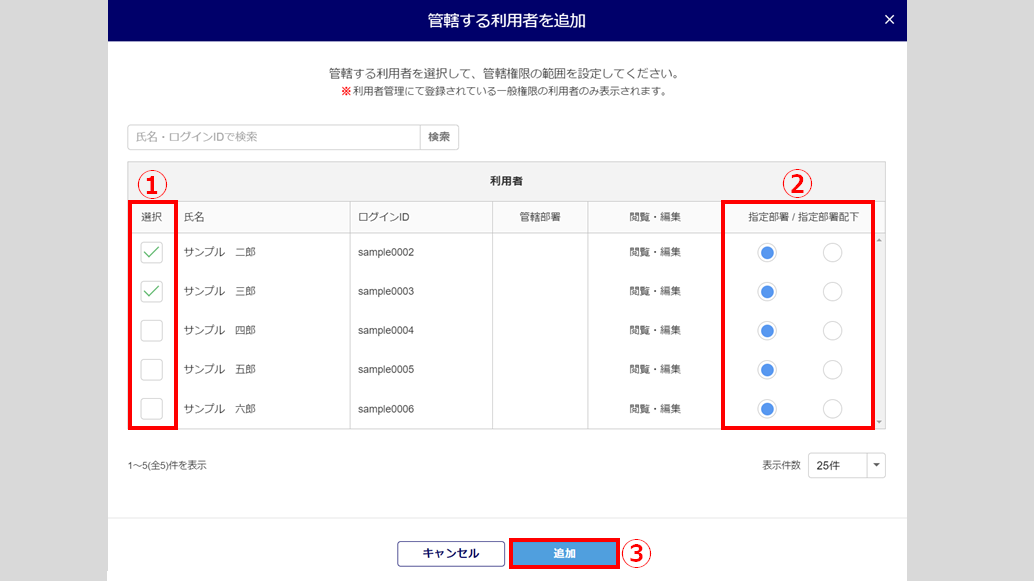Uncheck the checkbox for サンプル 三郎
The image size is (1034, 581).
(x=151, y=291)
